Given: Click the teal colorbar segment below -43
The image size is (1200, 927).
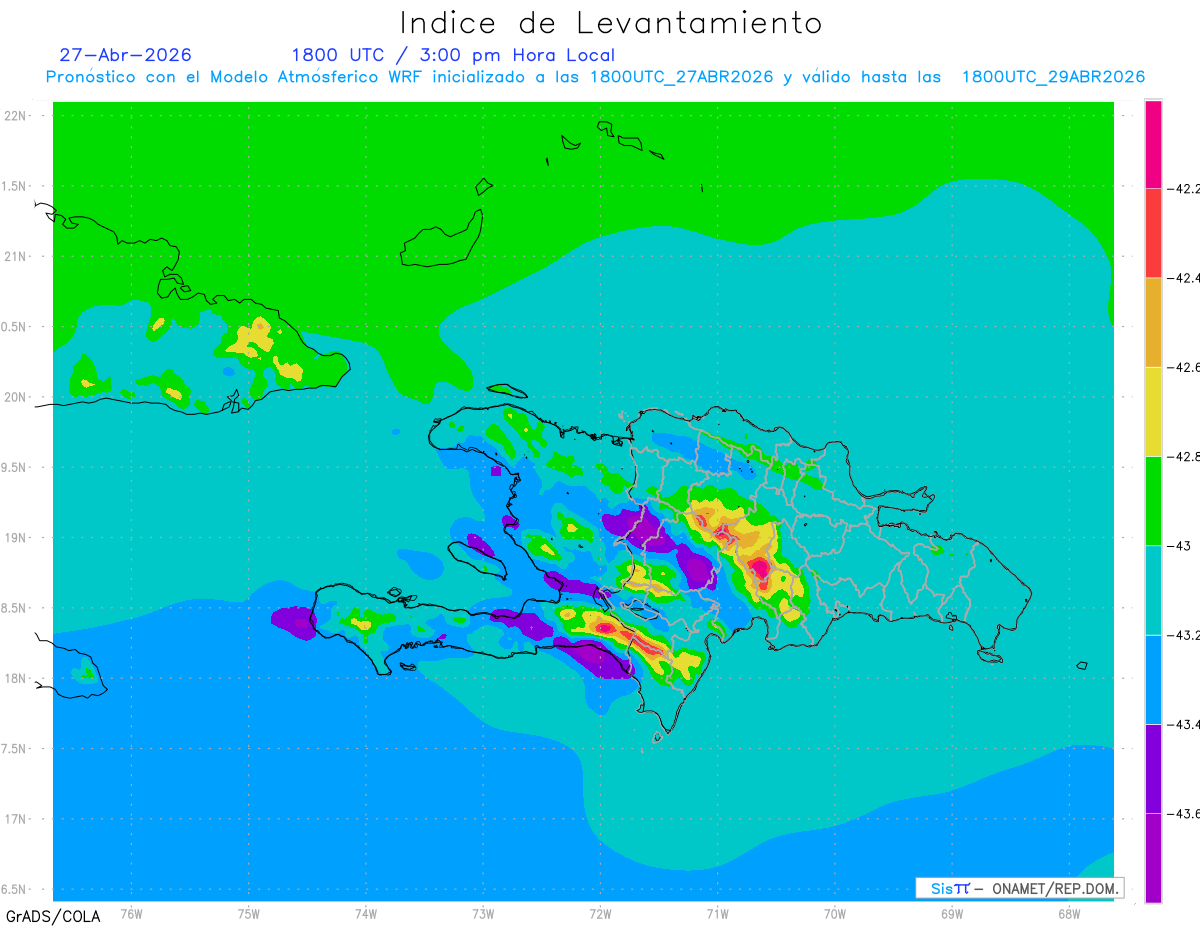Looking at the screenshot, I should pyautogui.click(x=1153, y=590).
